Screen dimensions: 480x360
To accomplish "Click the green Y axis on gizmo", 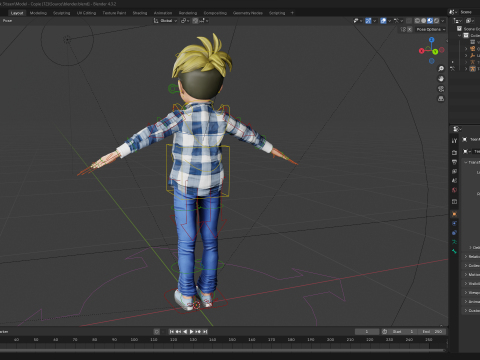I will tap(435, 51).
